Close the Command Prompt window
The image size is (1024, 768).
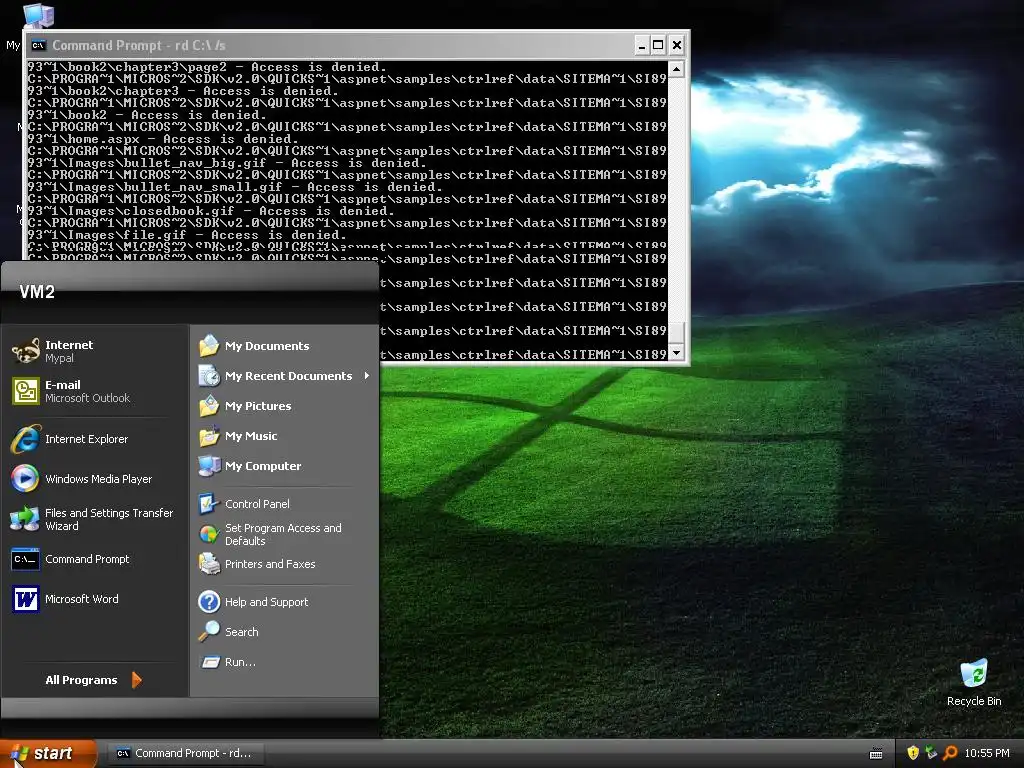677,45
